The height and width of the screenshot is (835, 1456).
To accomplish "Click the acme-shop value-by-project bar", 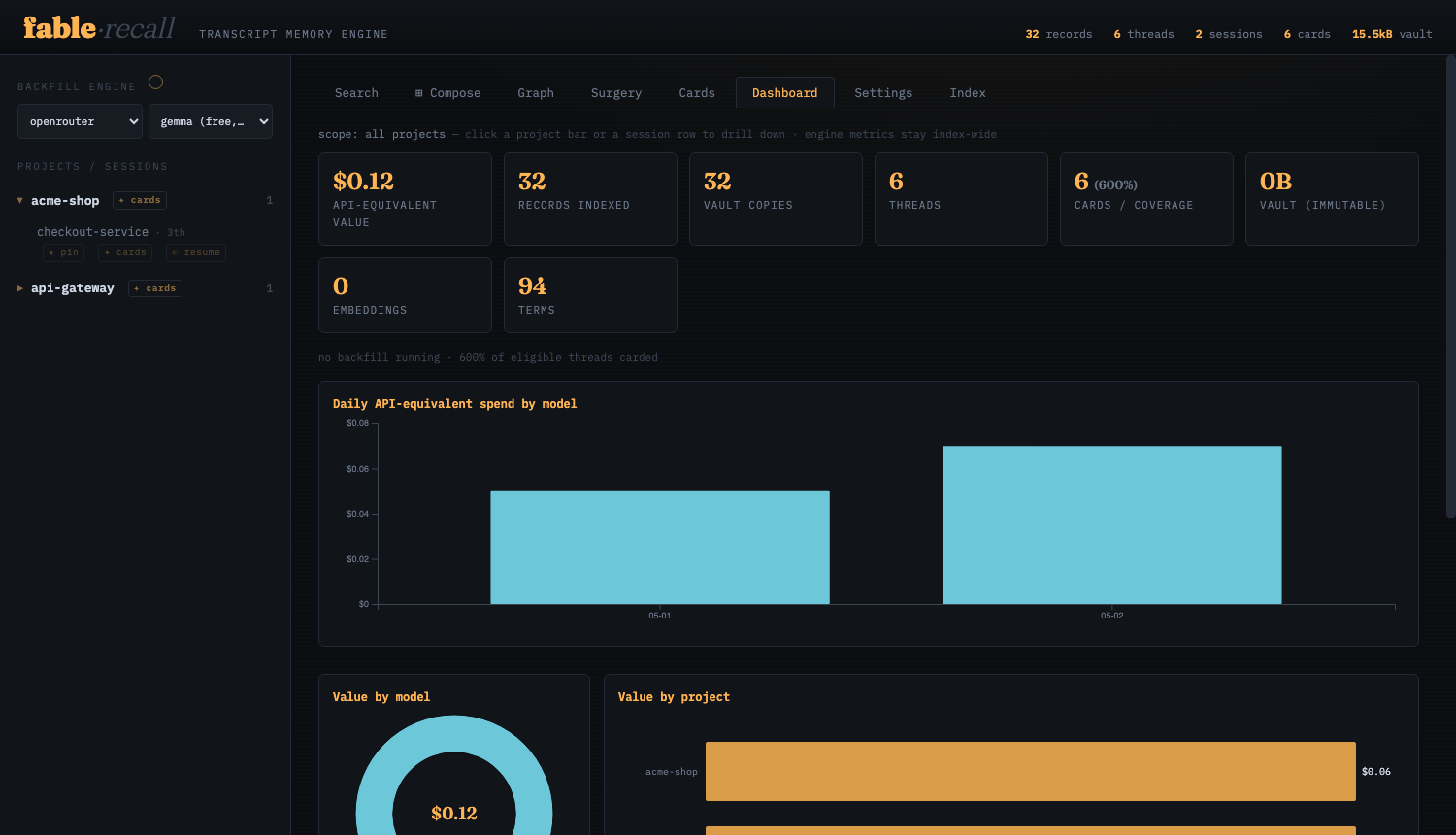I will [x=1031, y=772].
